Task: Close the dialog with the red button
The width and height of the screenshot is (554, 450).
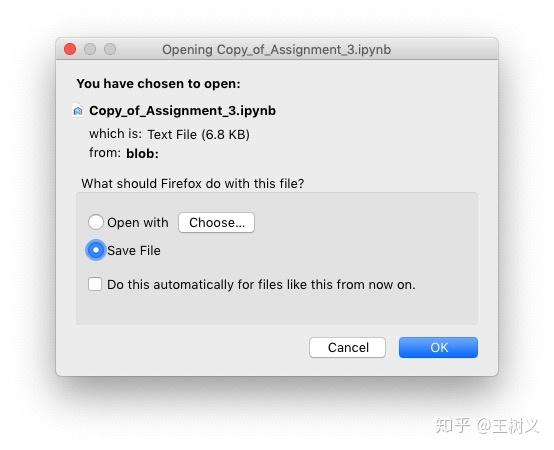Action: 70,49
